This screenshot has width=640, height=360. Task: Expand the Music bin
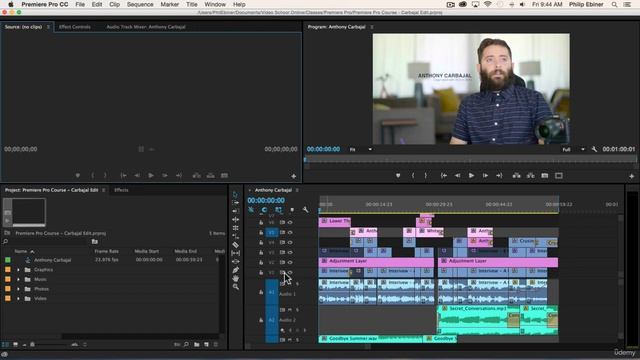pos(18,280)
